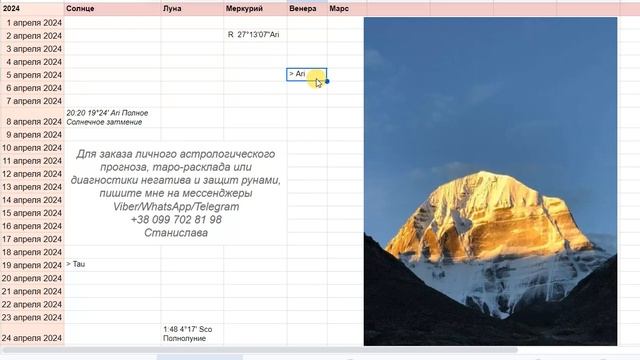
Task: Click the '16 апреля 2024' date cell
Action: tap(32, 226)
